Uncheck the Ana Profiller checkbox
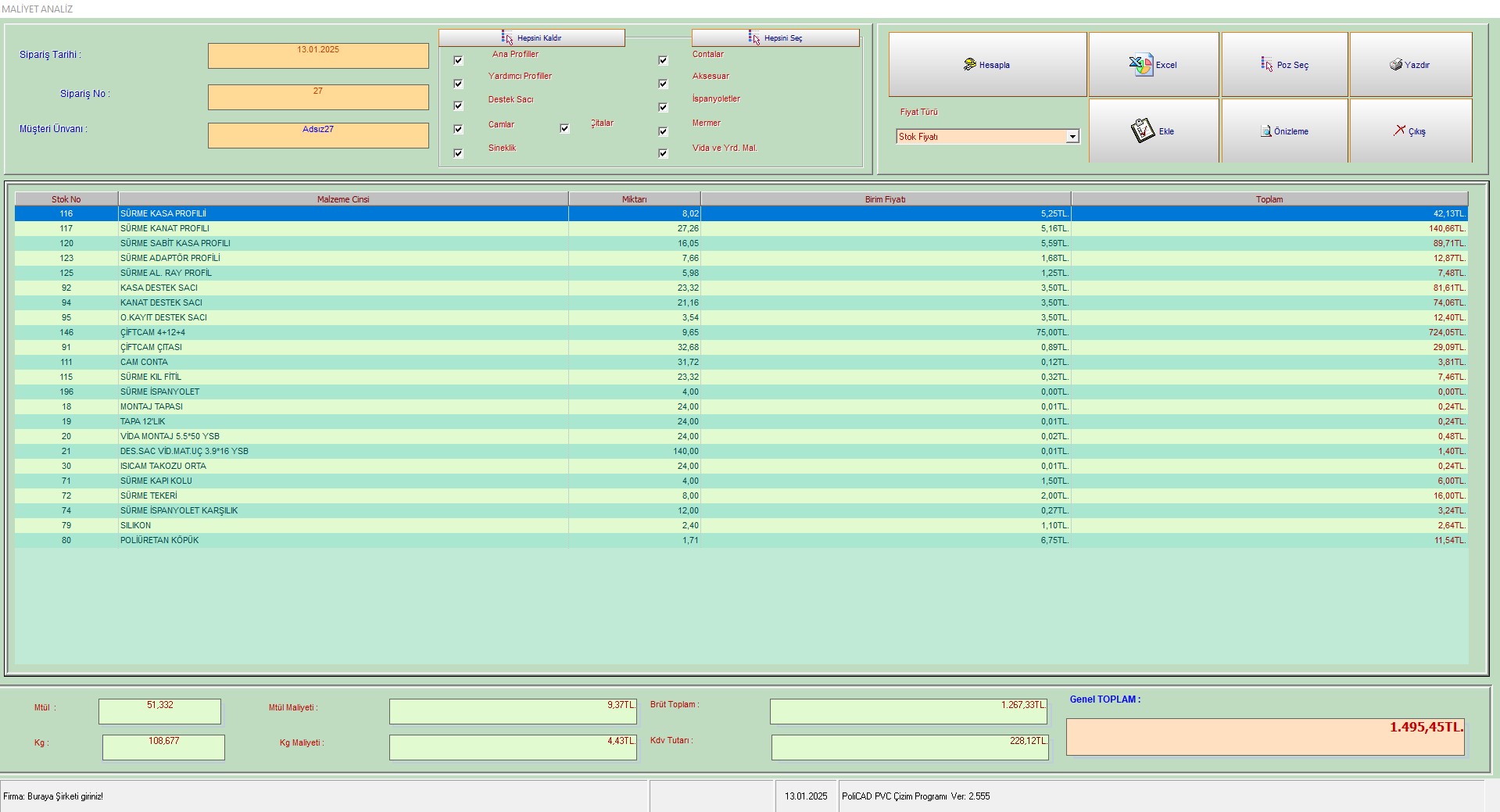The height and width of the screenshot is (812, 1500). [x=458, y=60]
